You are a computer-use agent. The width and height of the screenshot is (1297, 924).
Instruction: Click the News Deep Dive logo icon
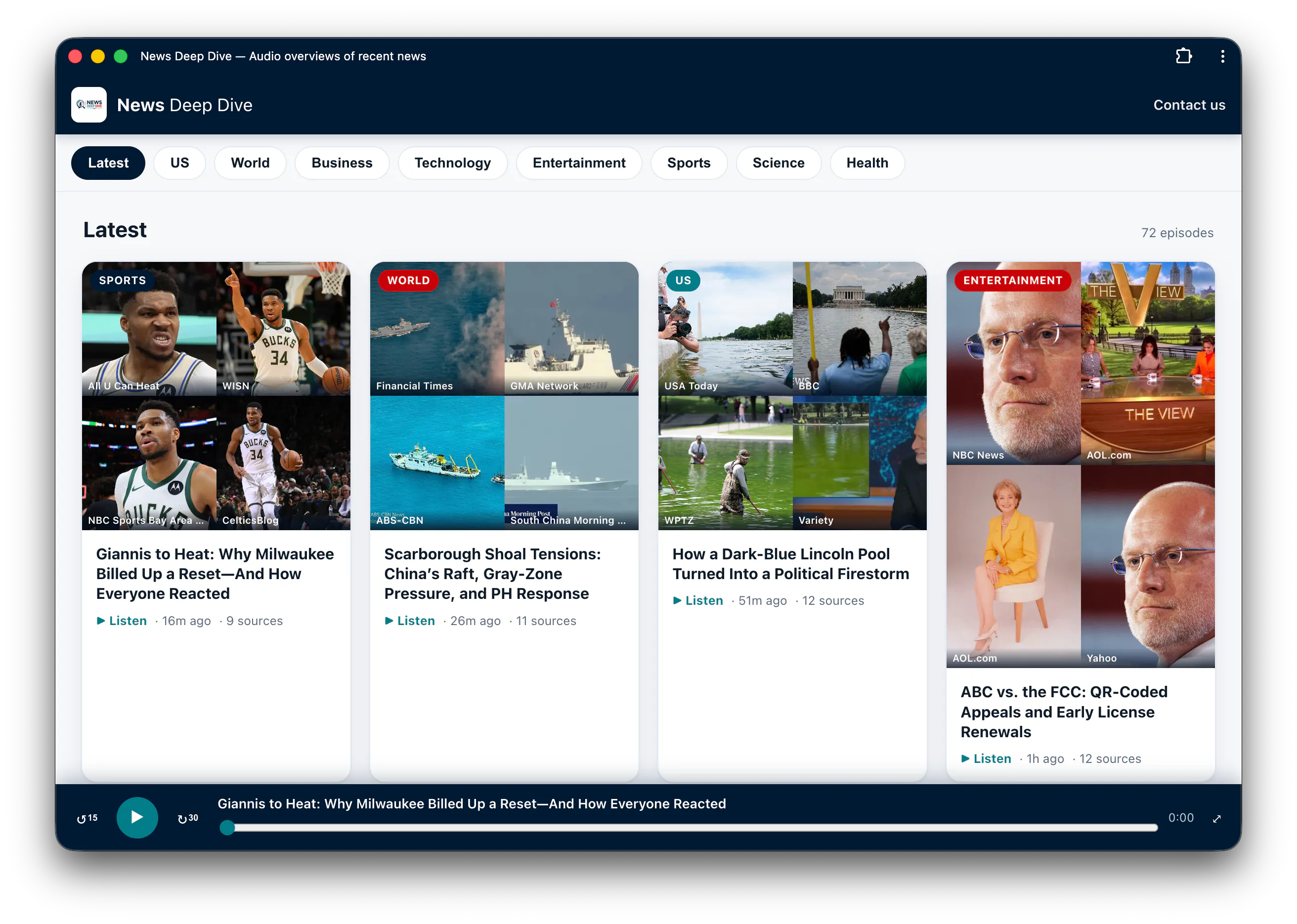(x=89, y=105)
